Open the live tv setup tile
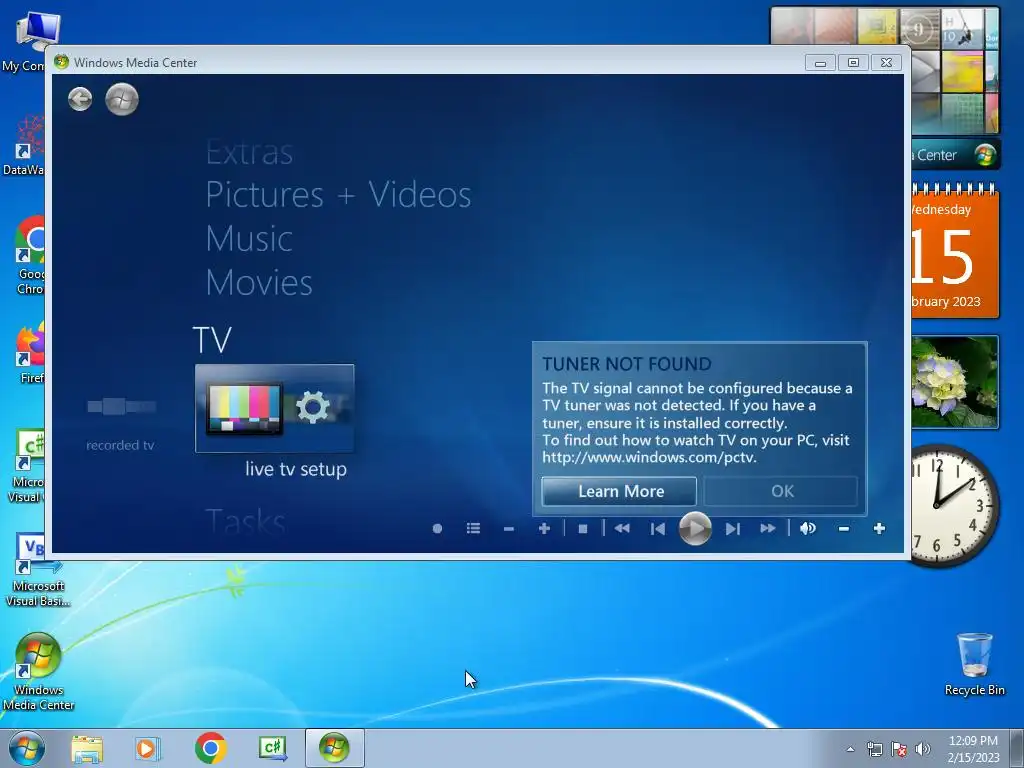Screen dimensions: 1024x768 coord(275,409)
